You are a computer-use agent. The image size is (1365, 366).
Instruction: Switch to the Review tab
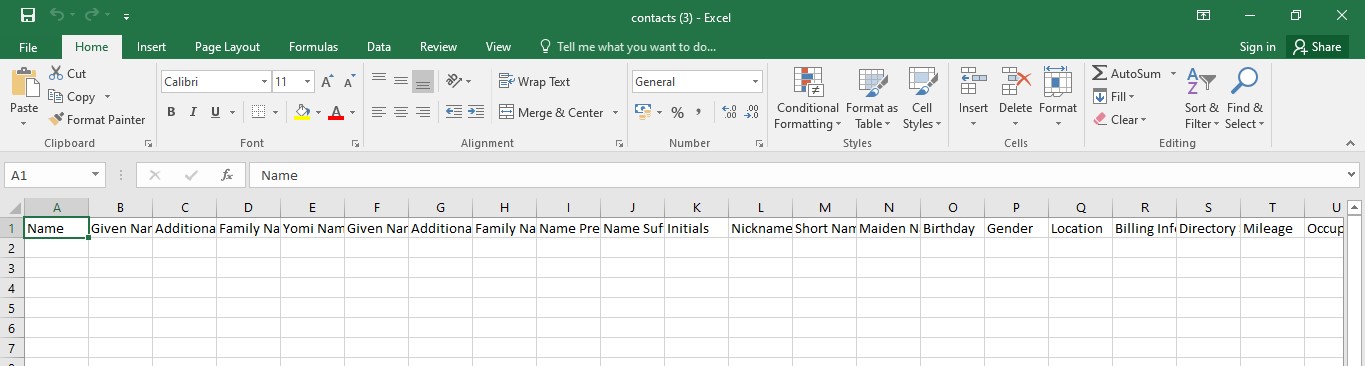(438, 47)
